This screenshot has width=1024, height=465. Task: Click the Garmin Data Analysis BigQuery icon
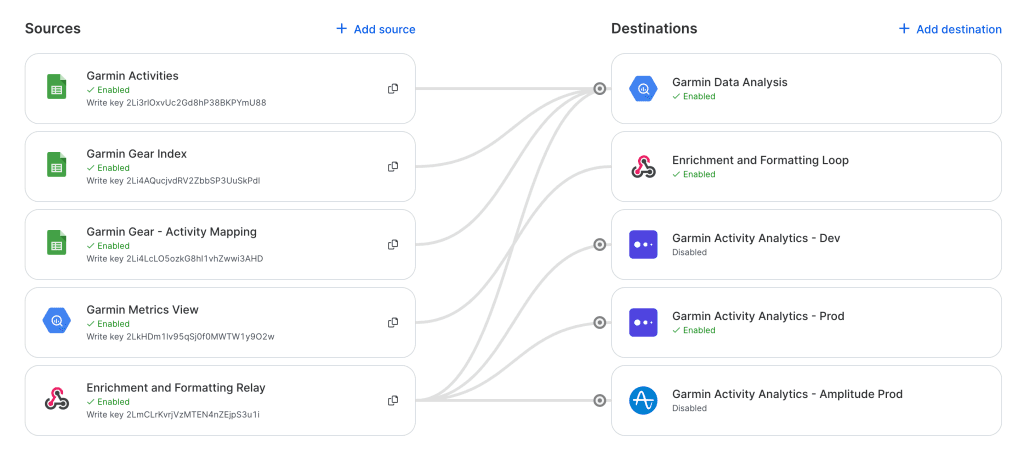click(643, 89)
